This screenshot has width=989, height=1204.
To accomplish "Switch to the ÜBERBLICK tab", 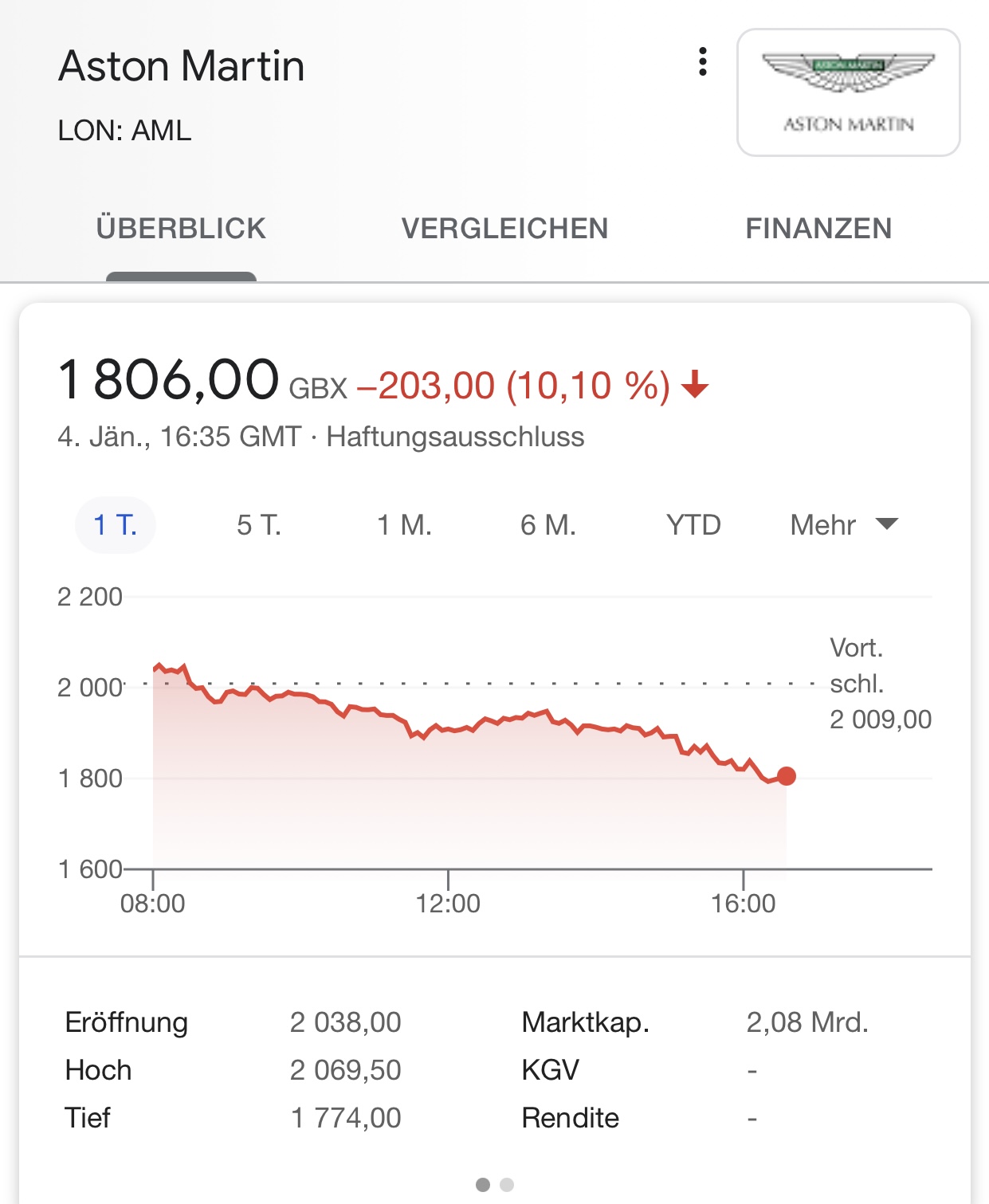I will click(x=181, y=229).
